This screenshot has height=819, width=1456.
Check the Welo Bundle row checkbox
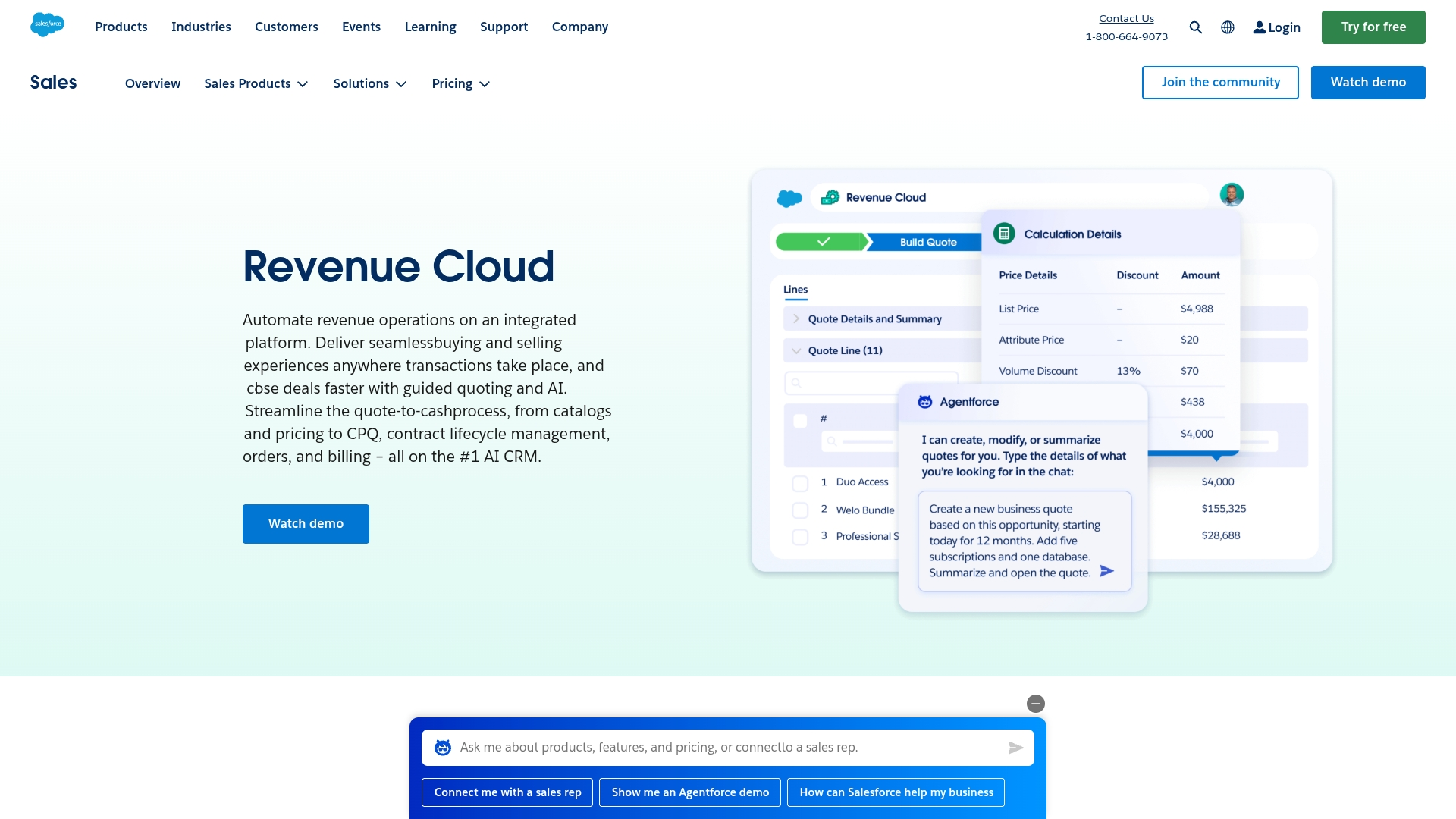click(x=800, y=510)
